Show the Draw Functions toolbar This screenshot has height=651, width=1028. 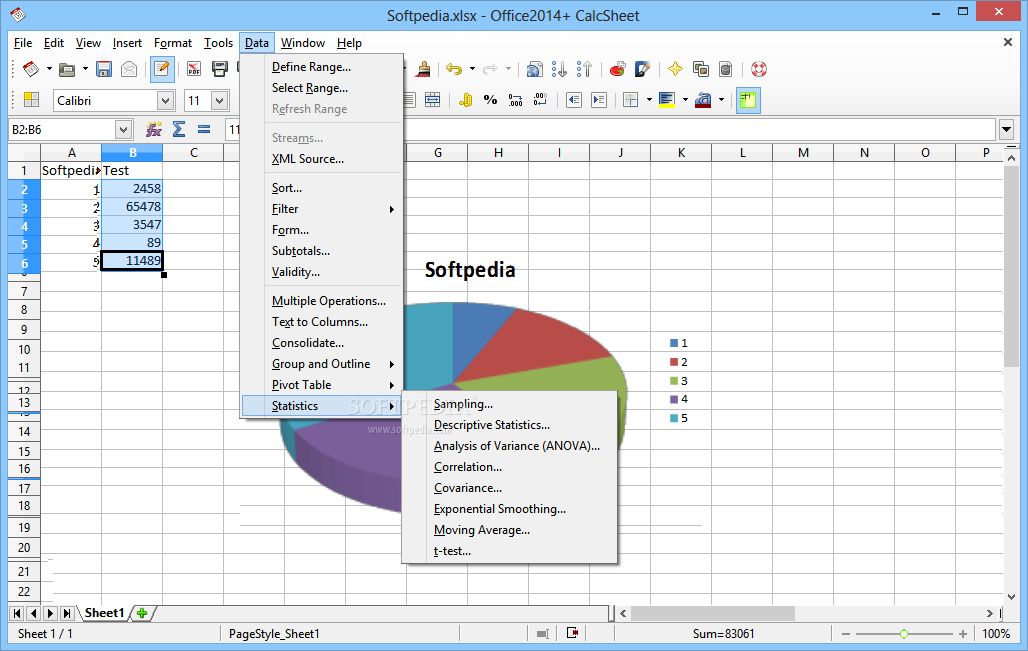[642, 69]
